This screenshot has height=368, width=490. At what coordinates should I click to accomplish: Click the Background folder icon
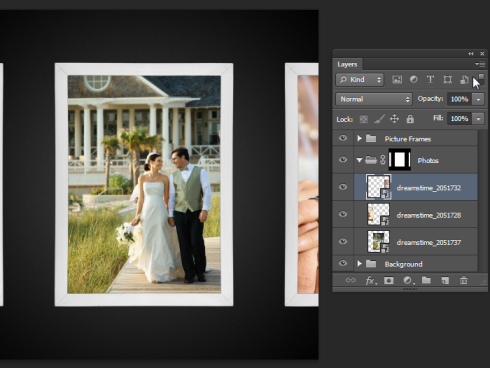371,264
